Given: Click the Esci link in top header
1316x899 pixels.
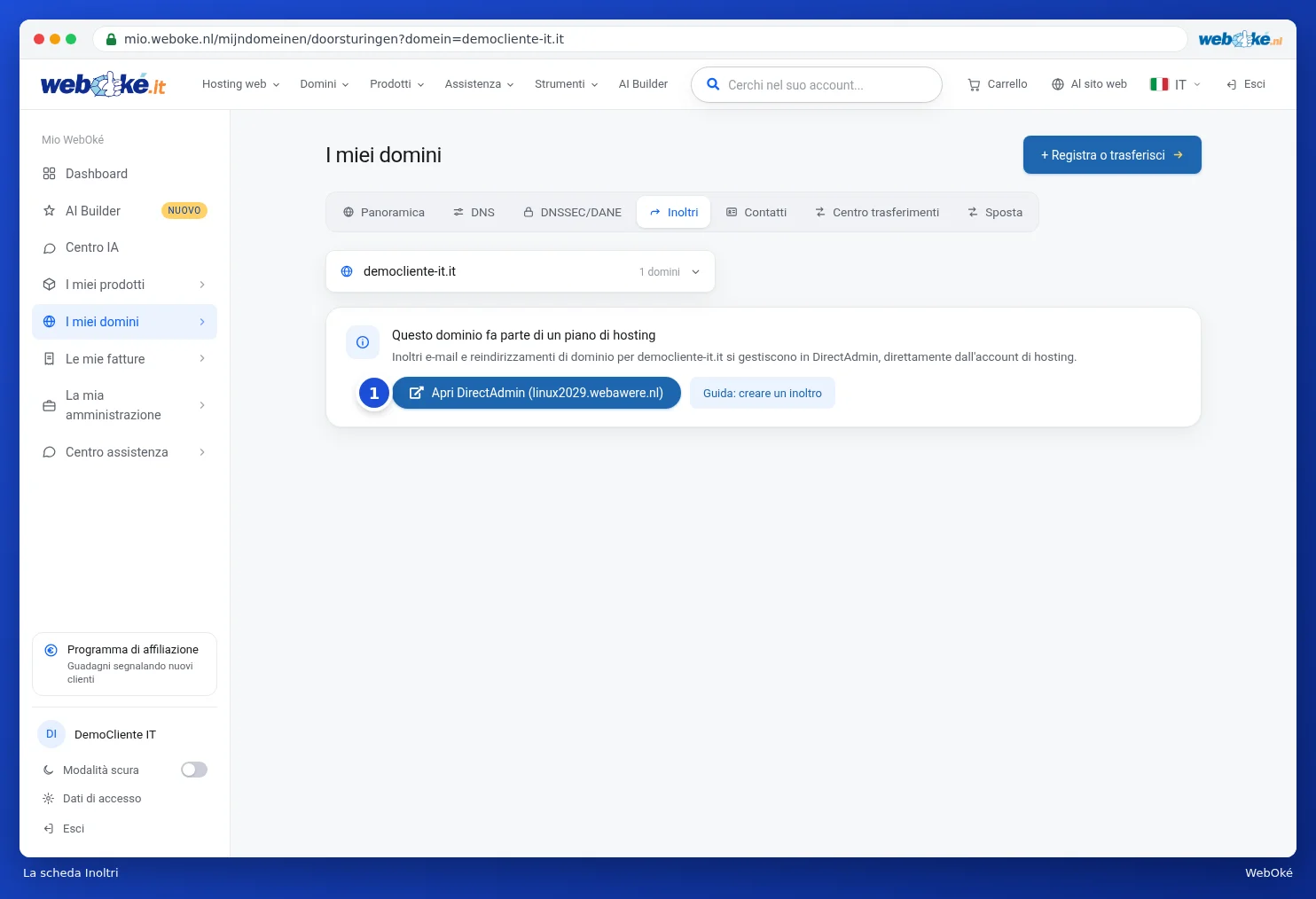Looking at the screenshot, I should (1246, 84).
